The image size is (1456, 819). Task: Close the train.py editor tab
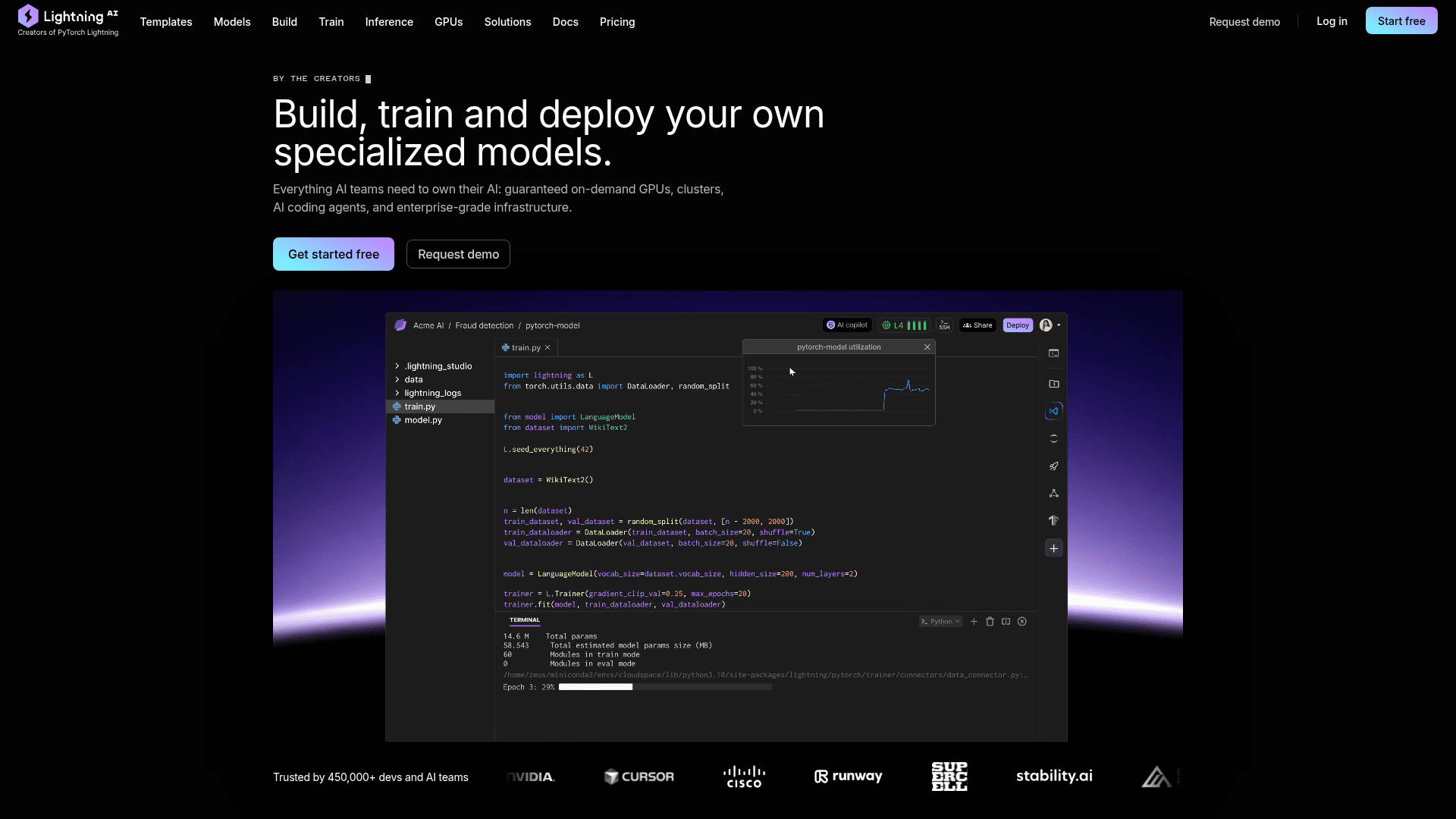click(548, 348)
